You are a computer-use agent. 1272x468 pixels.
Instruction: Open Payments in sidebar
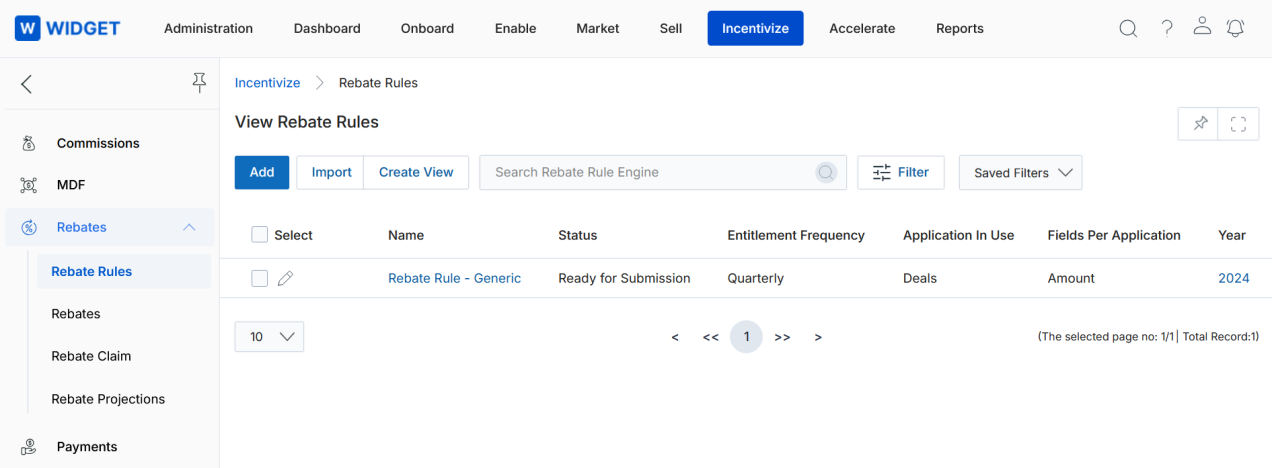coord(87,447)
